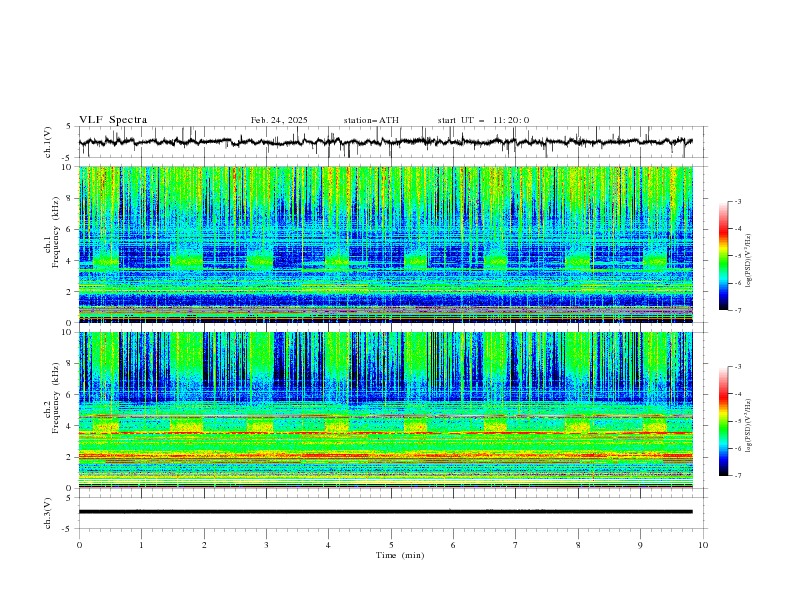Click the "station=ATH" header label

pos(371,120)
